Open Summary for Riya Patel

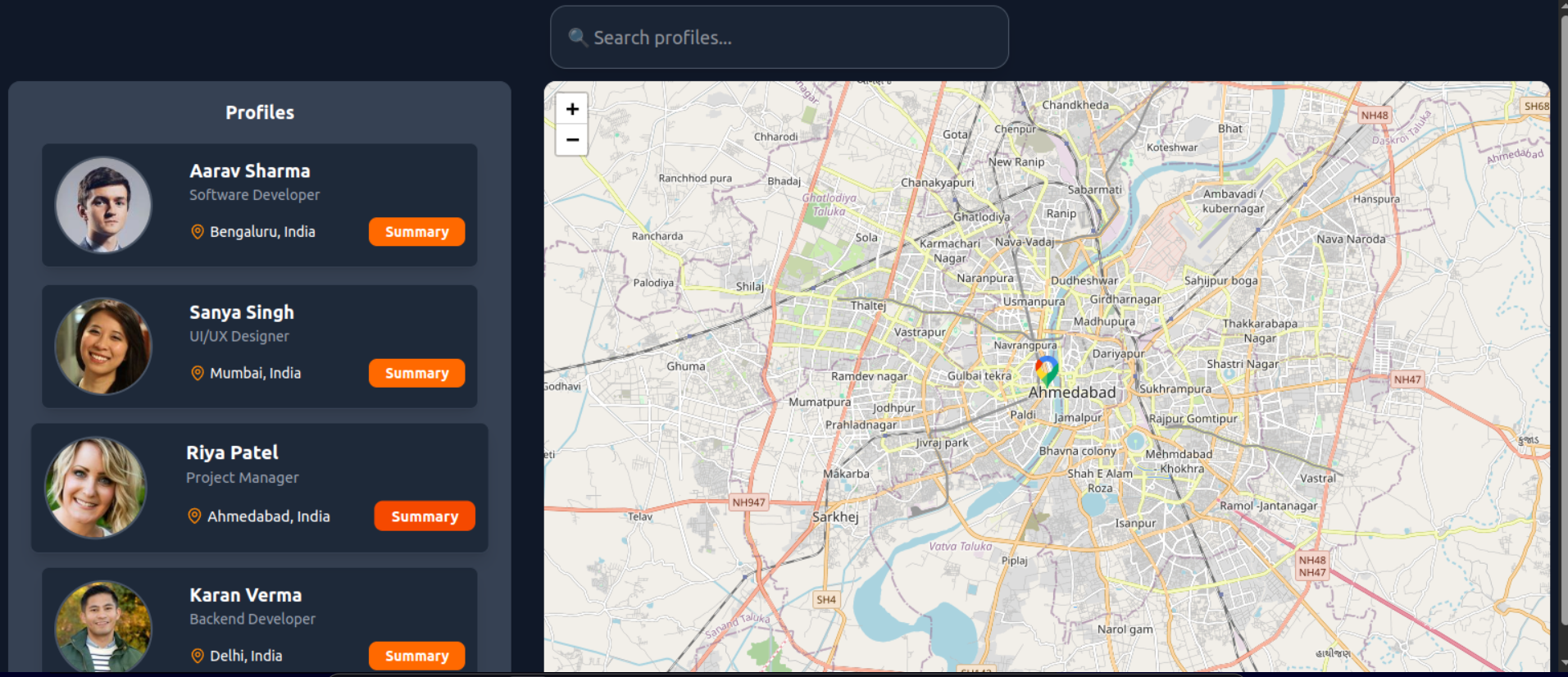click(425, 516)
